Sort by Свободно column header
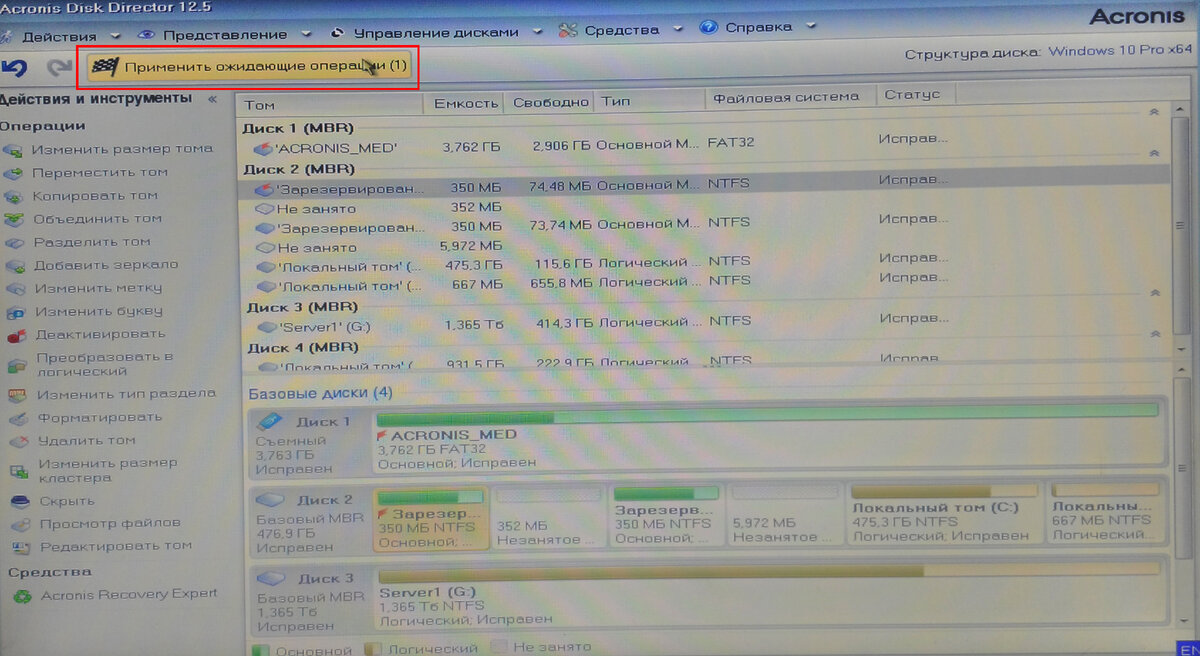This screenshot has width=1200, height=656. pos(550,102)
